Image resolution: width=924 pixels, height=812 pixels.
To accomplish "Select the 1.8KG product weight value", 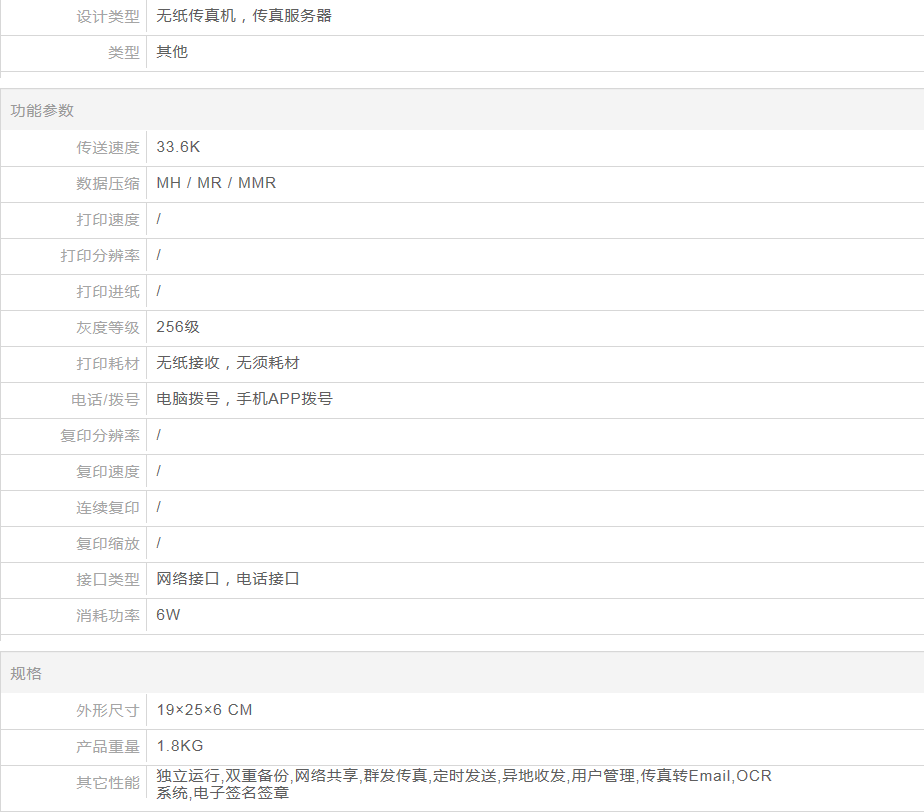I will coord(180,746).
